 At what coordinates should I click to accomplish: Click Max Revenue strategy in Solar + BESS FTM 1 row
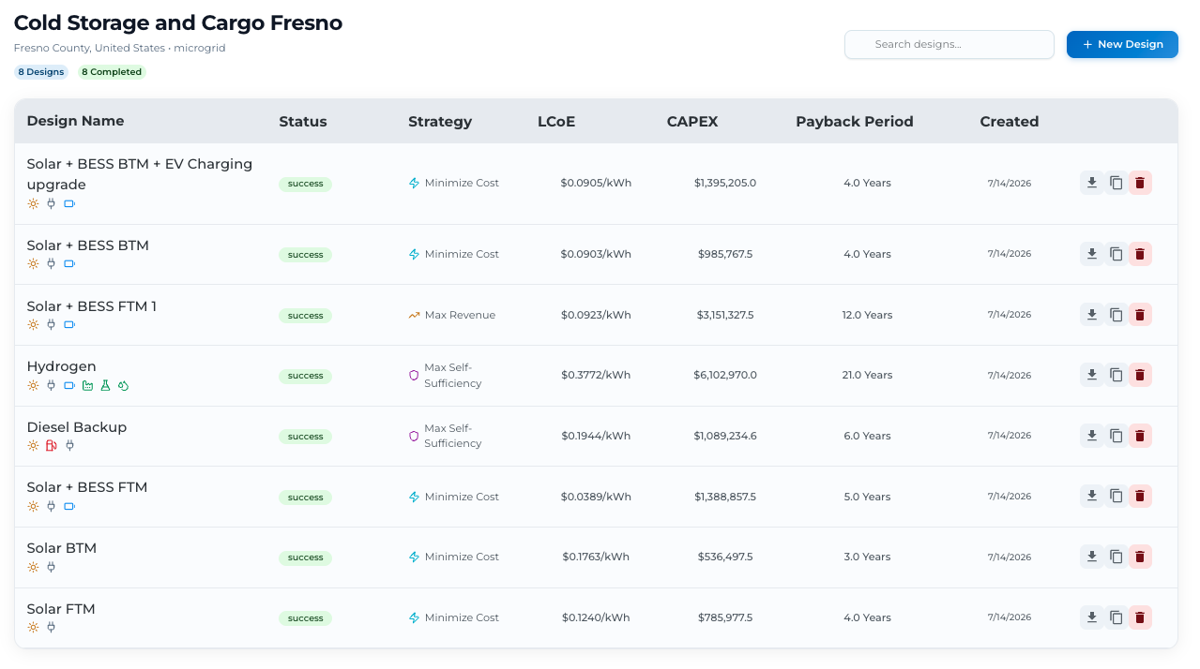point(452,315)
